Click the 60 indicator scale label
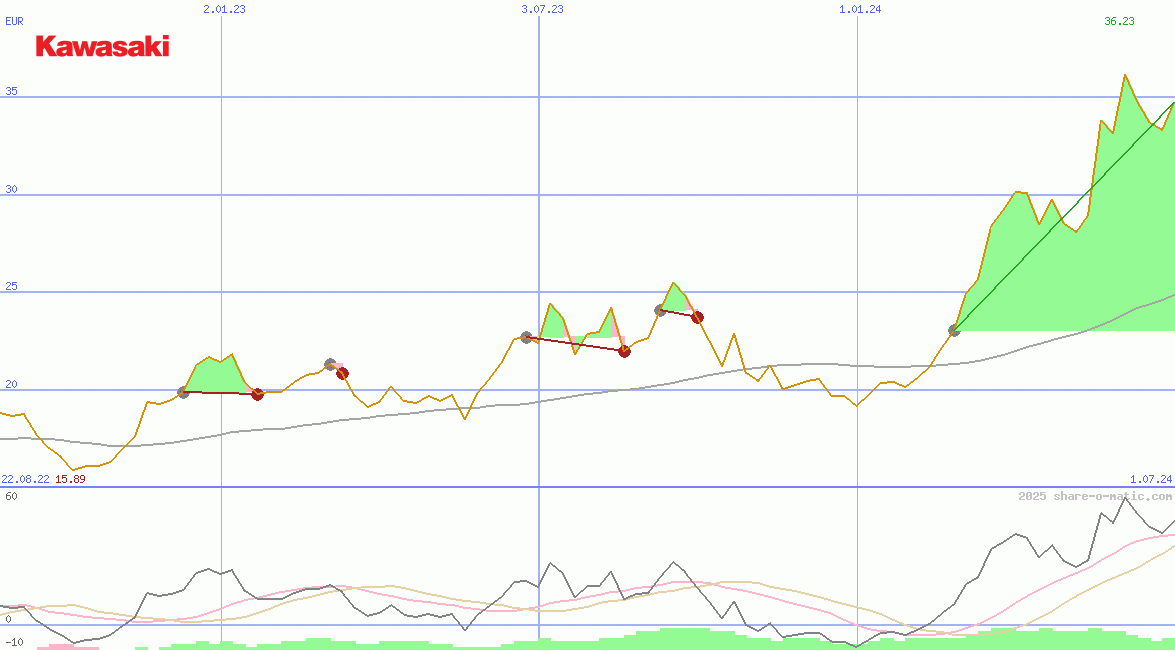This screenshot has width=1175, height=650. 11,496
